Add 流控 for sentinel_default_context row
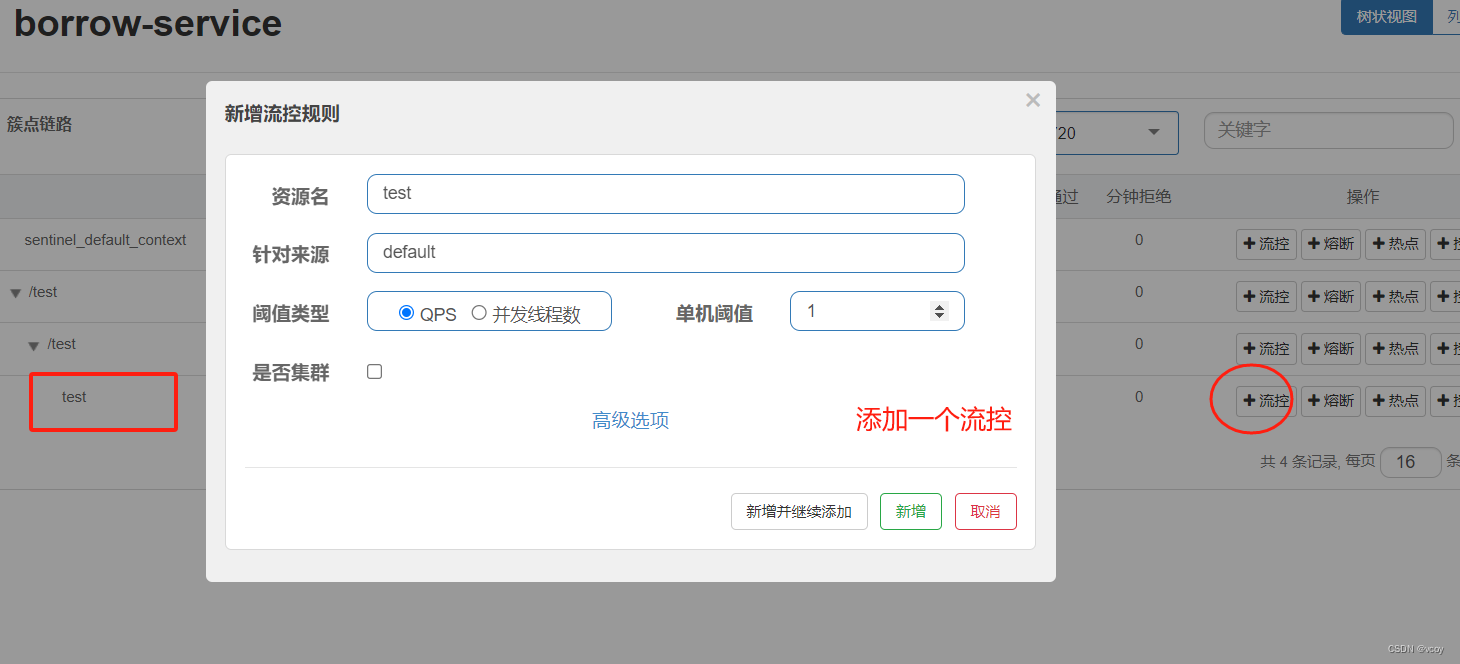The width and height of the screenshot is (1460, 664). [x=1266, y=244]
